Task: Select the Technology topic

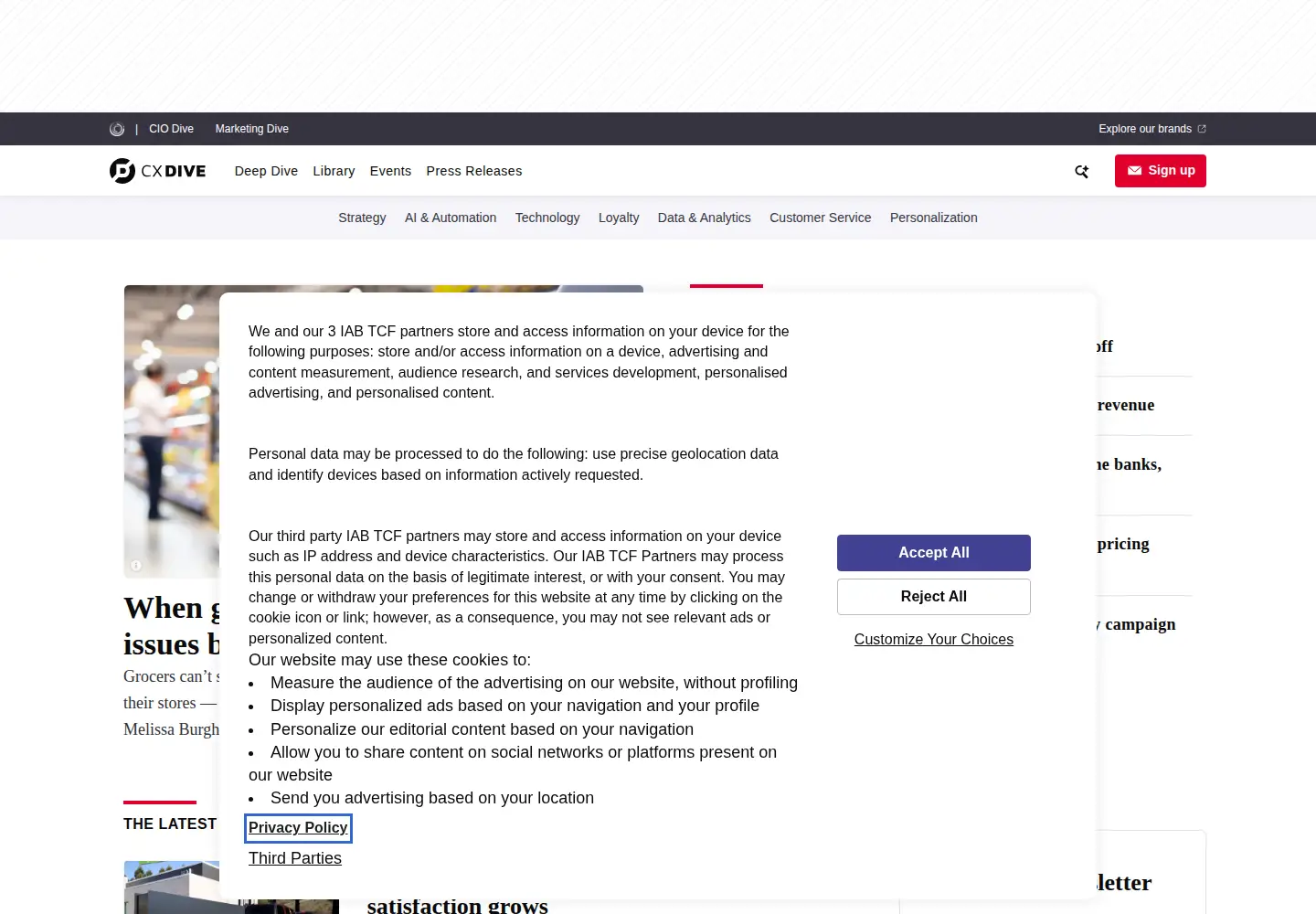Action: pos(547,218)
